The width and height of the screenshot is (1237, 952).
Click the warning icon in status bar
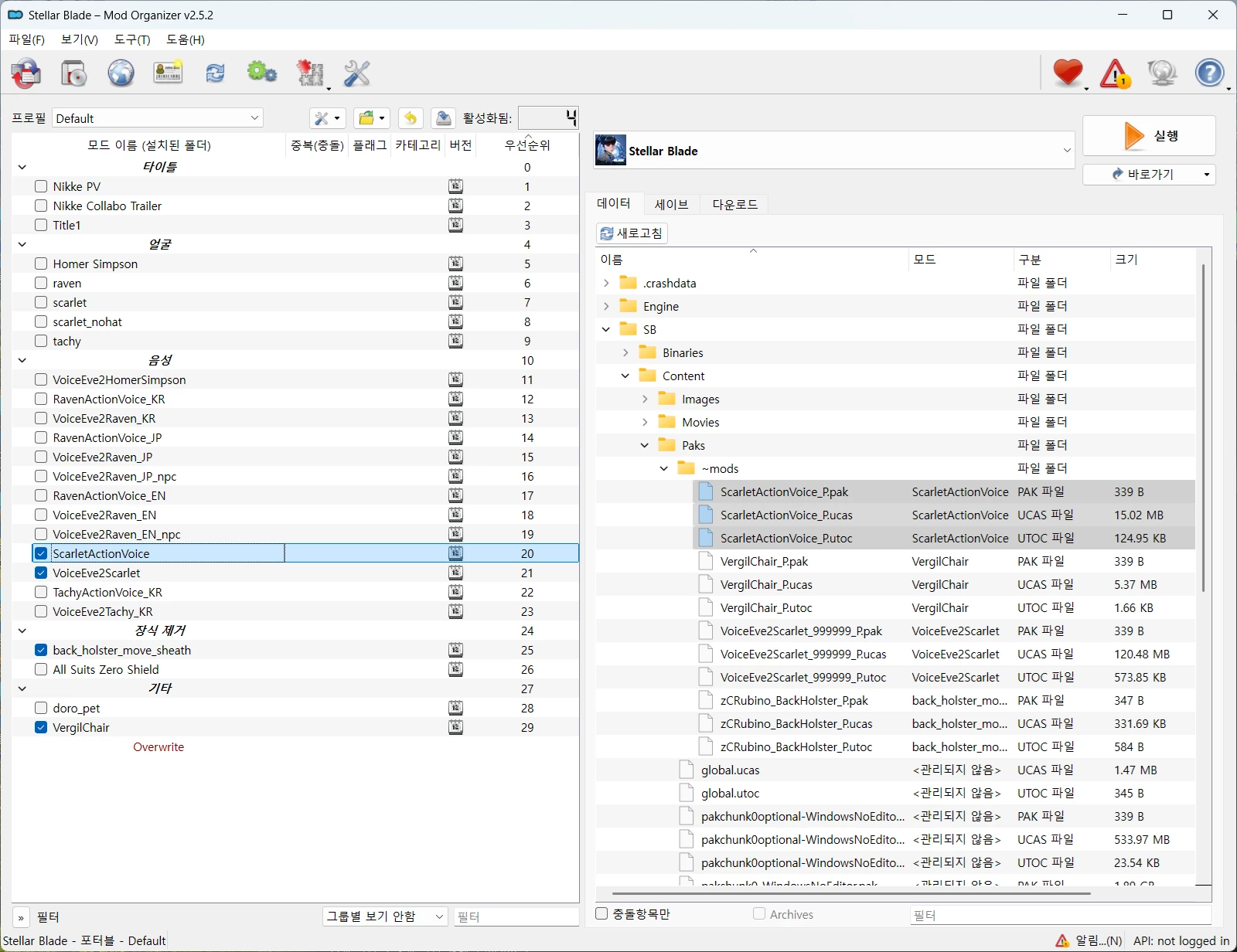point(1063,940)
